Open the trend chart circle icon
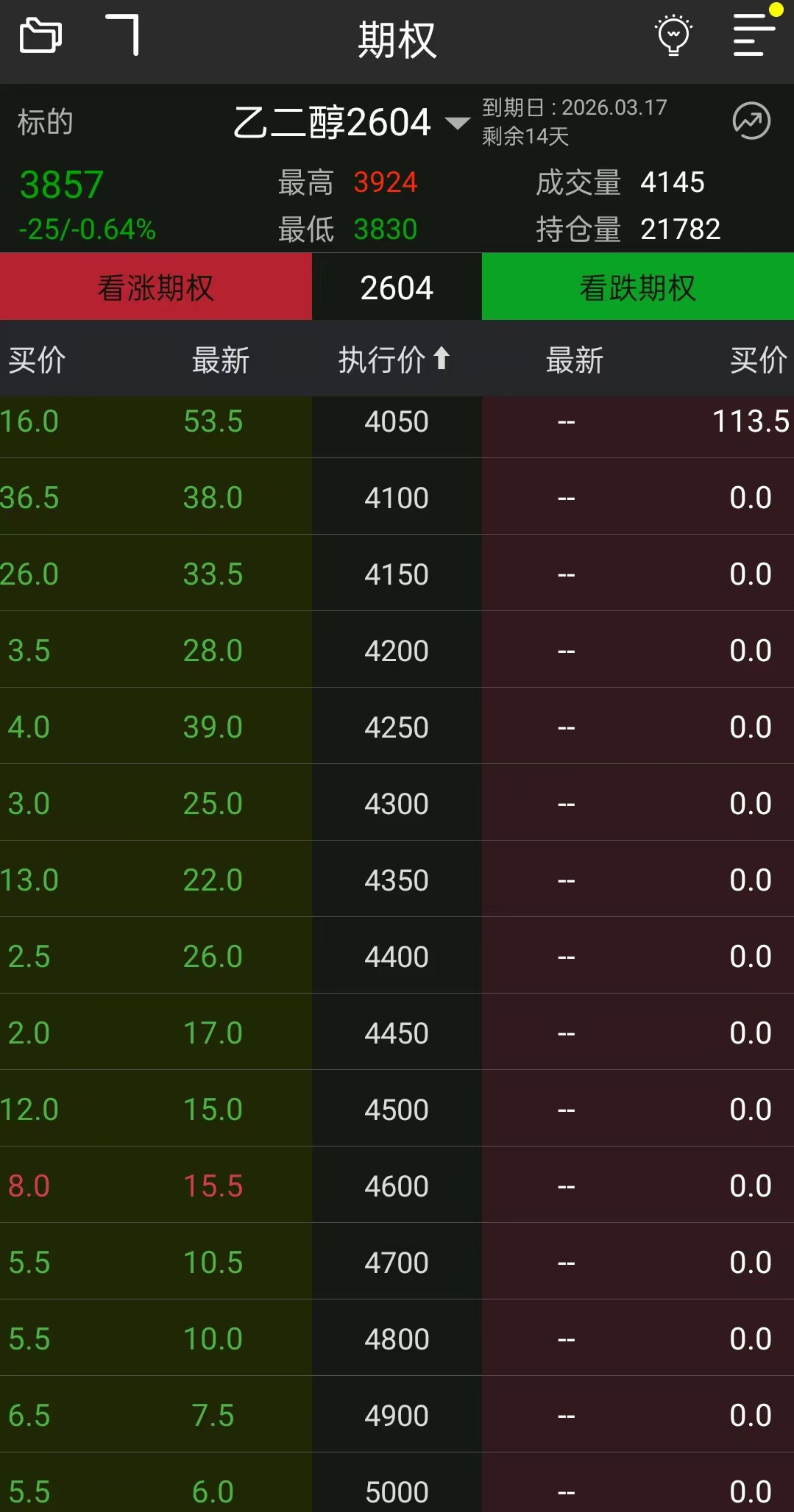The height and width of the screenshot is (1512, 794). [751, 121]
